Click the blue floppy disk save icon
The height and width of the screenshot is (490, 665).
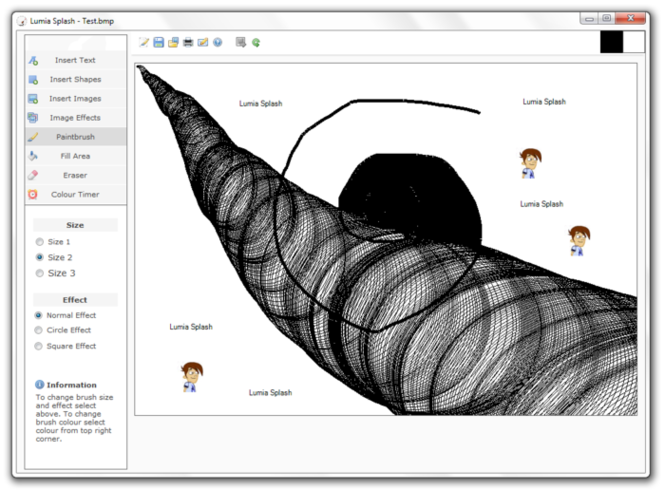(x=158, y=43)
